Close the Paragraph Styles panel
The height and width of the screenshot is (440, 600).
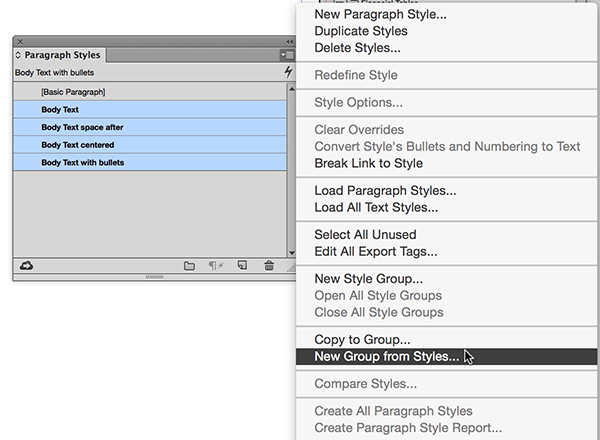tap(20, 42)
